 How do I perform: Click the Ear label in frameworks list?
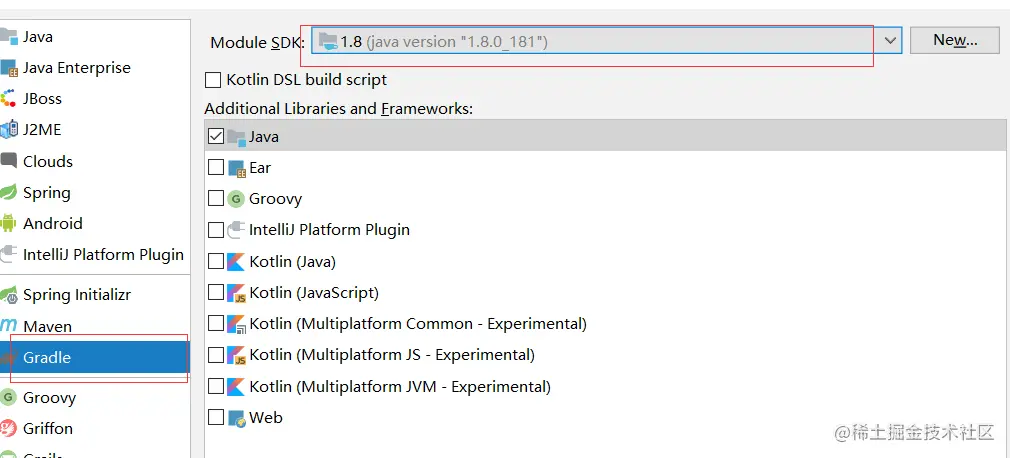click(x=260, y=167)
